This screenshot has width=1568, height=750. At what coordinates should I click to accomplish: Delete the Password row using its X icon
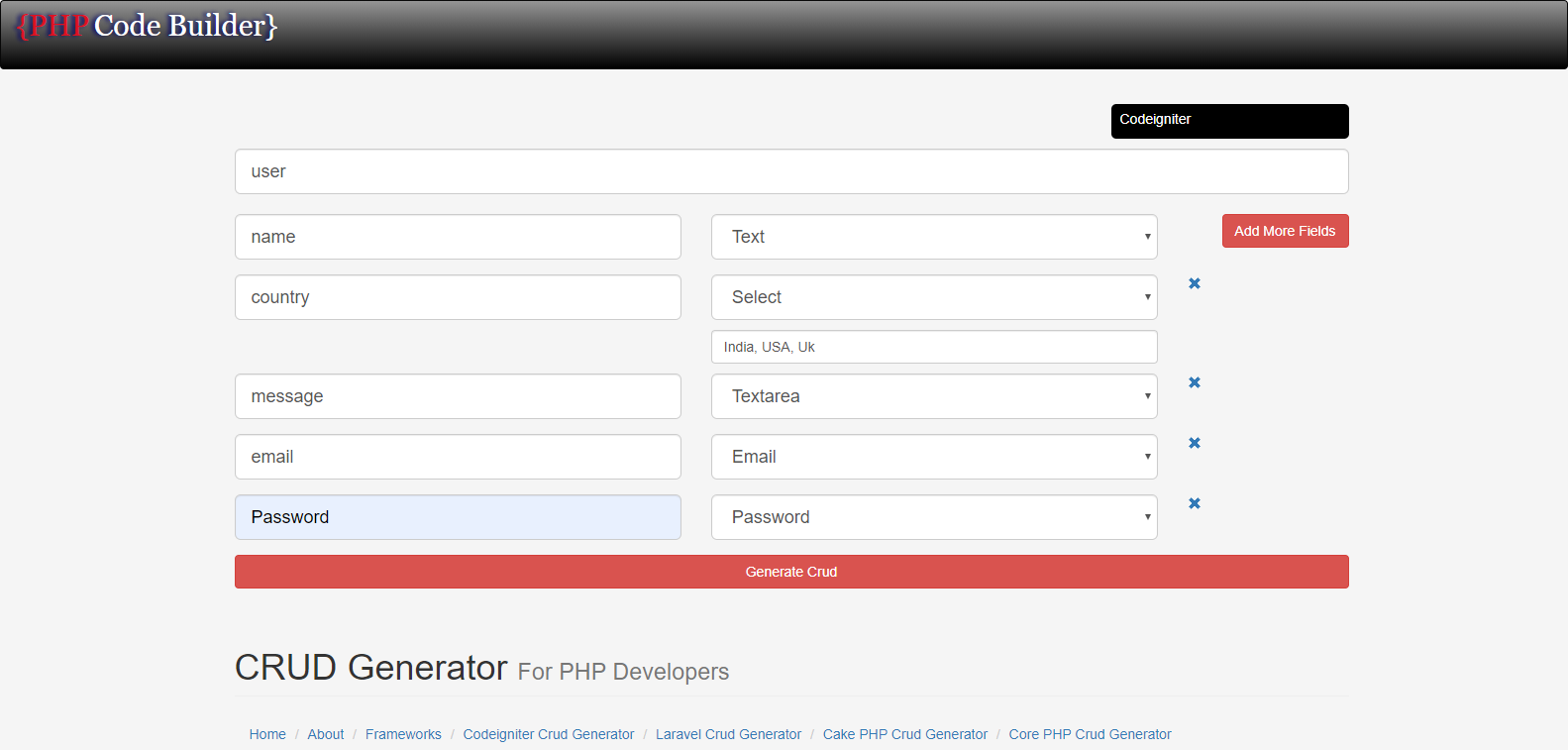[x=1195, y=503]
